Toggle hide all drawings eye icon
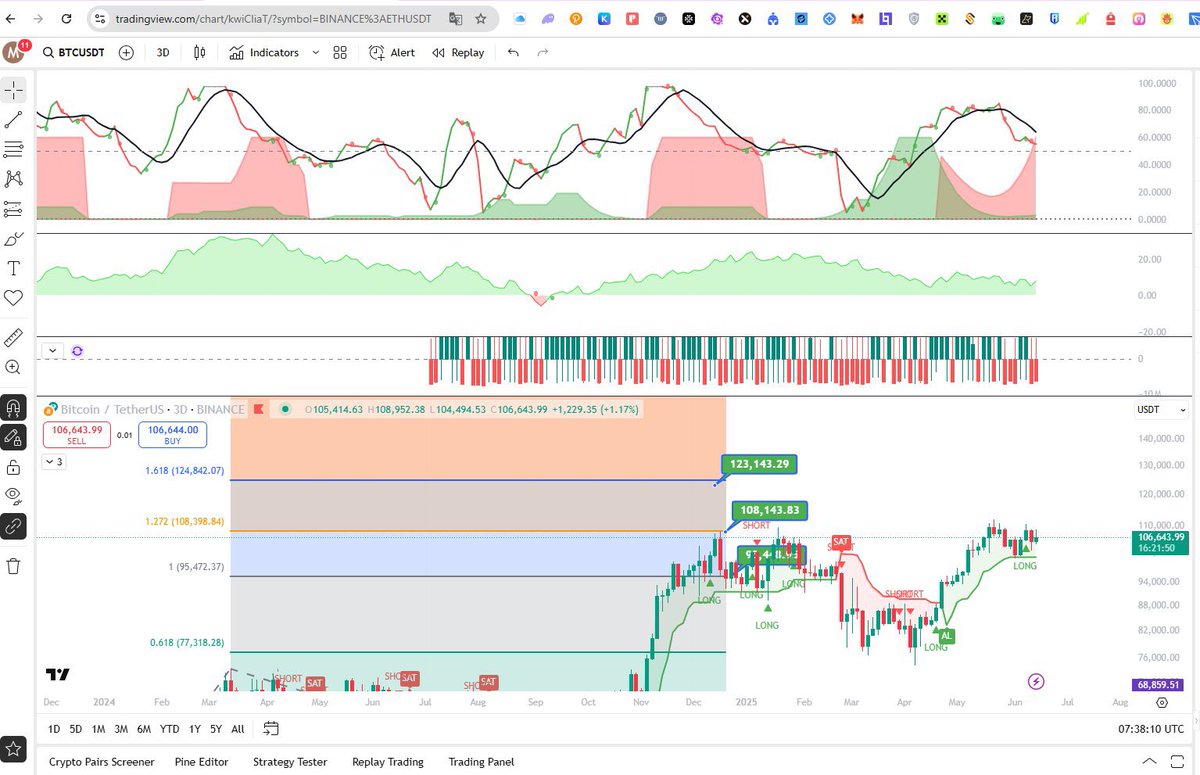Screen dimensions: 1200x775 click(14, 496)
